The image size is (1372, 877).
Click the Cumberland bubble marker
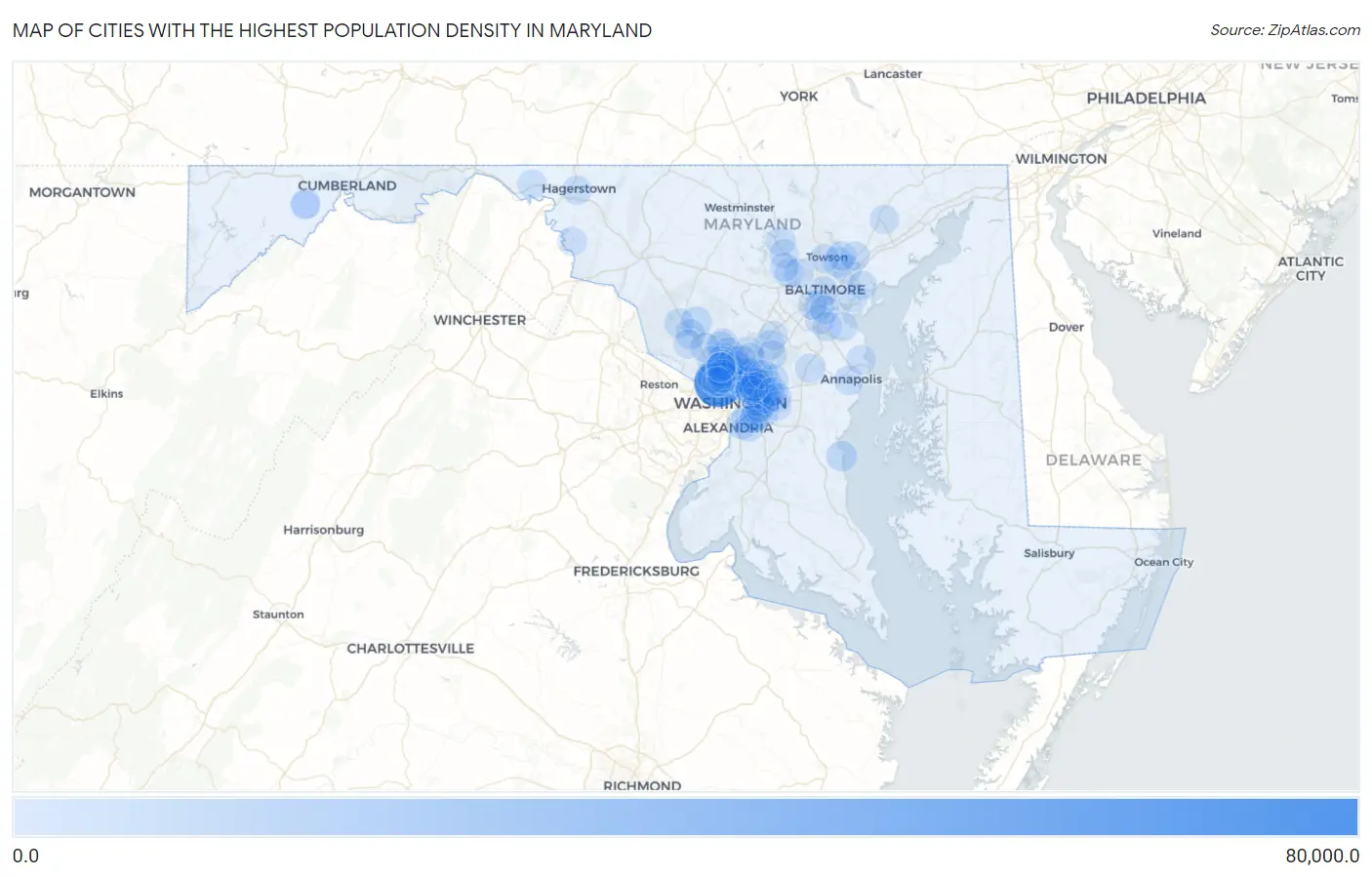click(x=305, y=205)
